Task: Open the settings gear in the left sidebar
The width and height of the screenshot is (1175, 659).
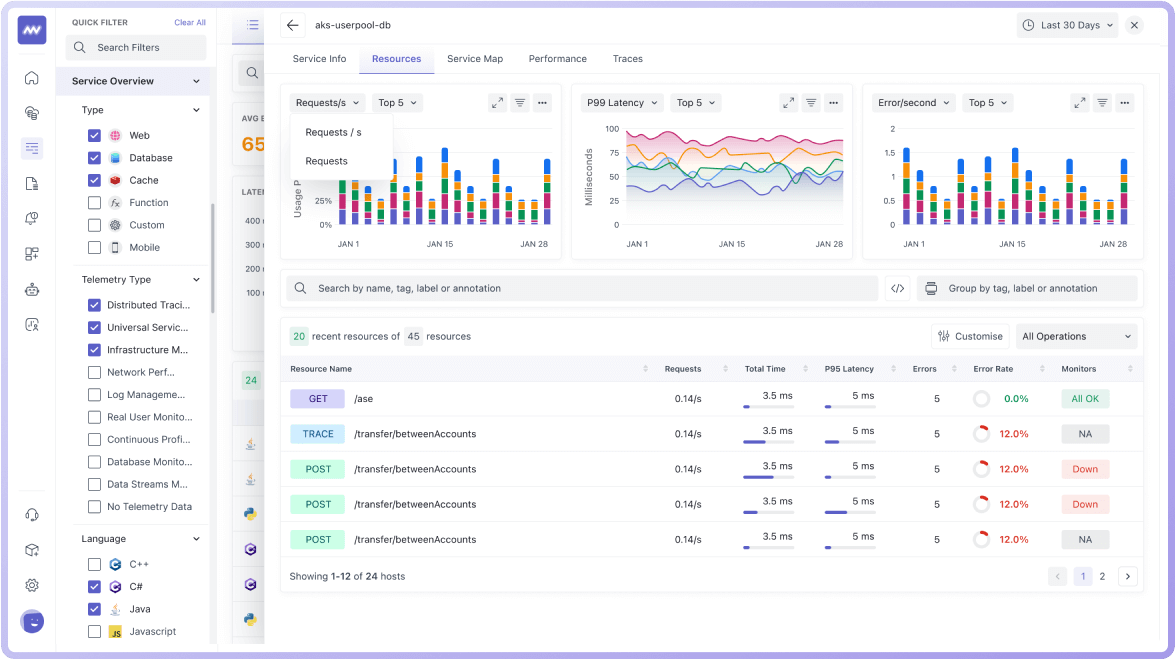Action: tap(32, 585)
